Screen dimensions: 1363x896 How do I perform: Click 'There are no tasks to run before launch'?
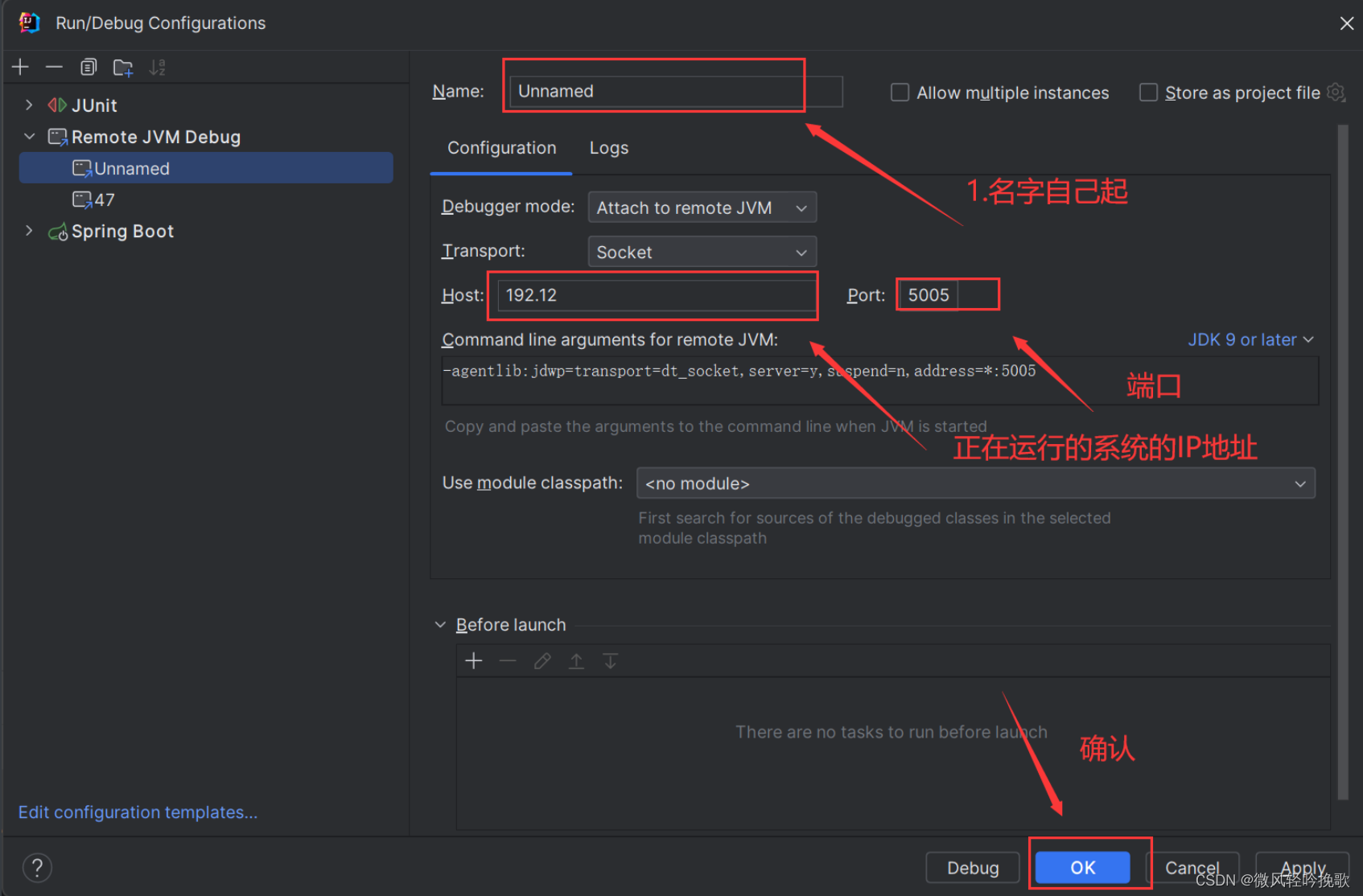[x=891, y=732]
